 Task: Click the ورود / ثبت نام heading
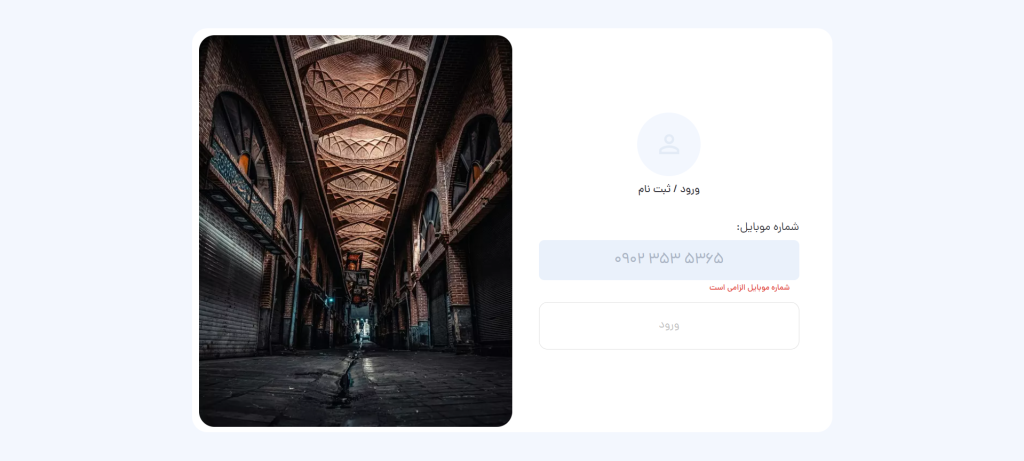coord(669,189)
